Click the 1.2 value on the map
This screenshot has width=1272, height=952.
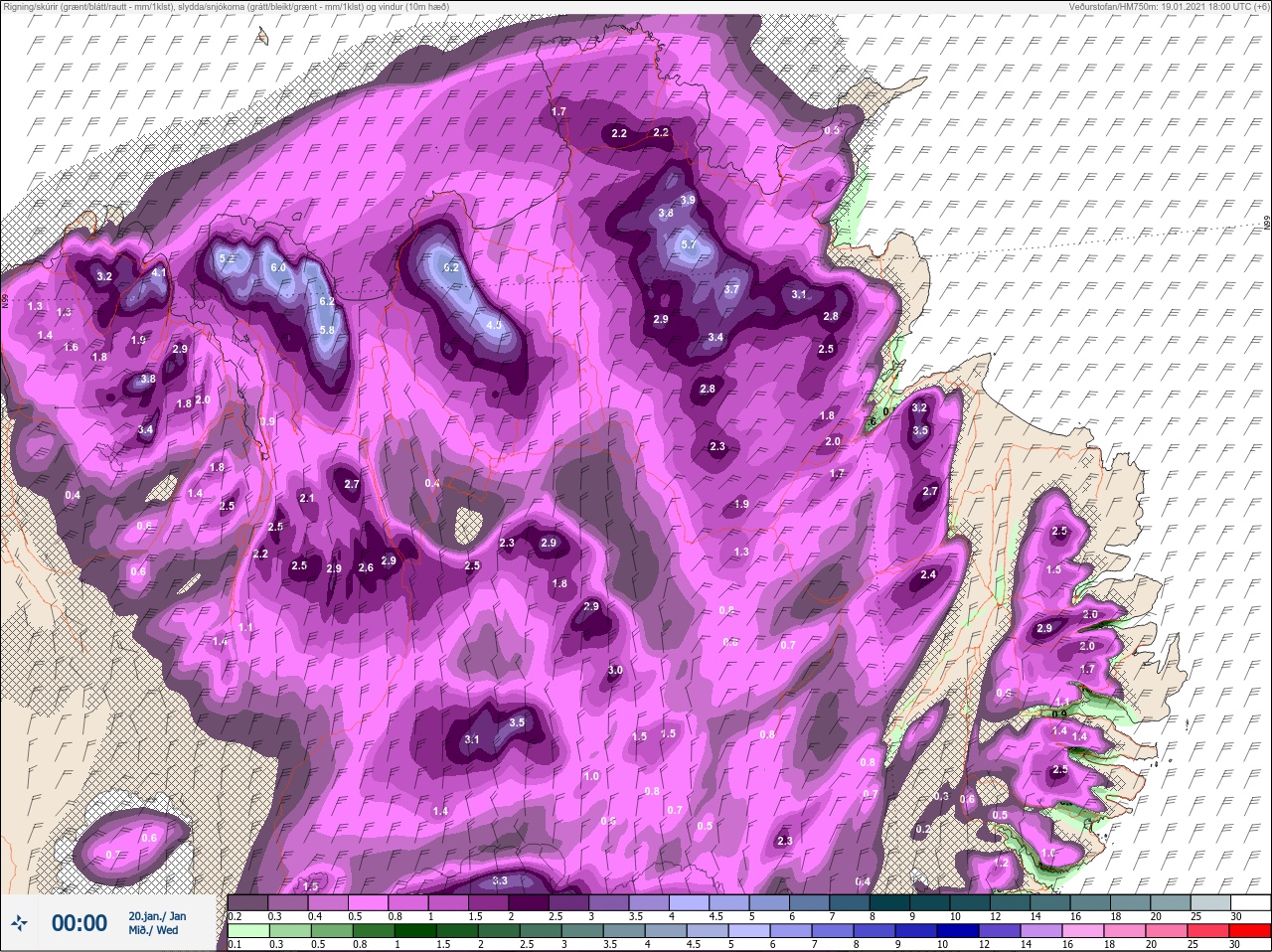click(1001, 863)
